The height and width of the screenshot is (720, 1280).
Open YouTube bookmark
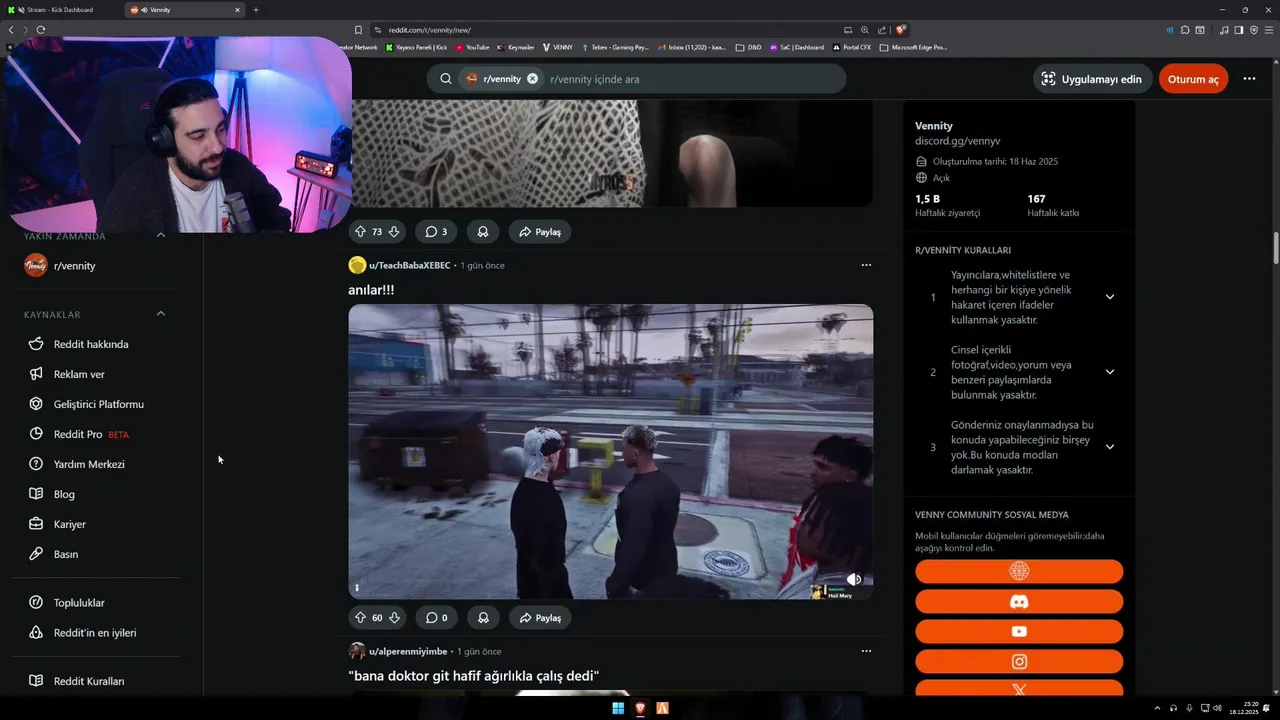coord(472,47)
